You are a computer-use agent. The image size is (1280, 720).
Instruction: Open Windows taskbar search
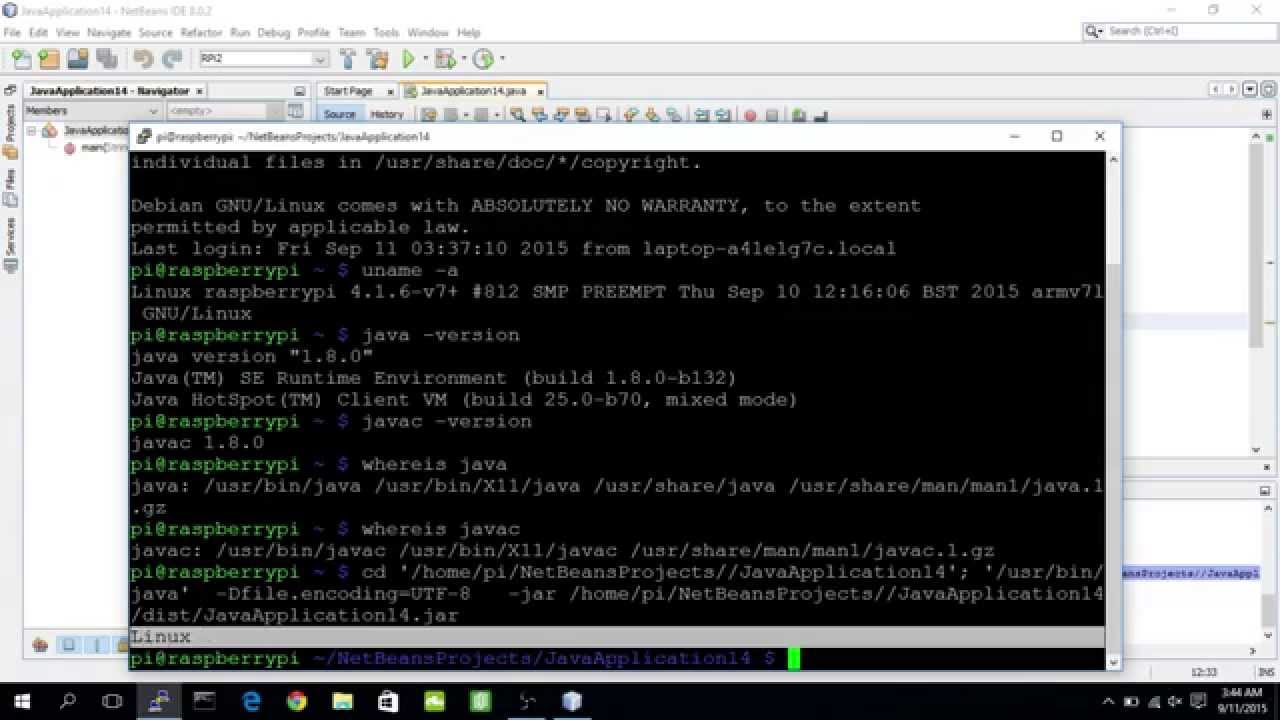tap(68, 701)
